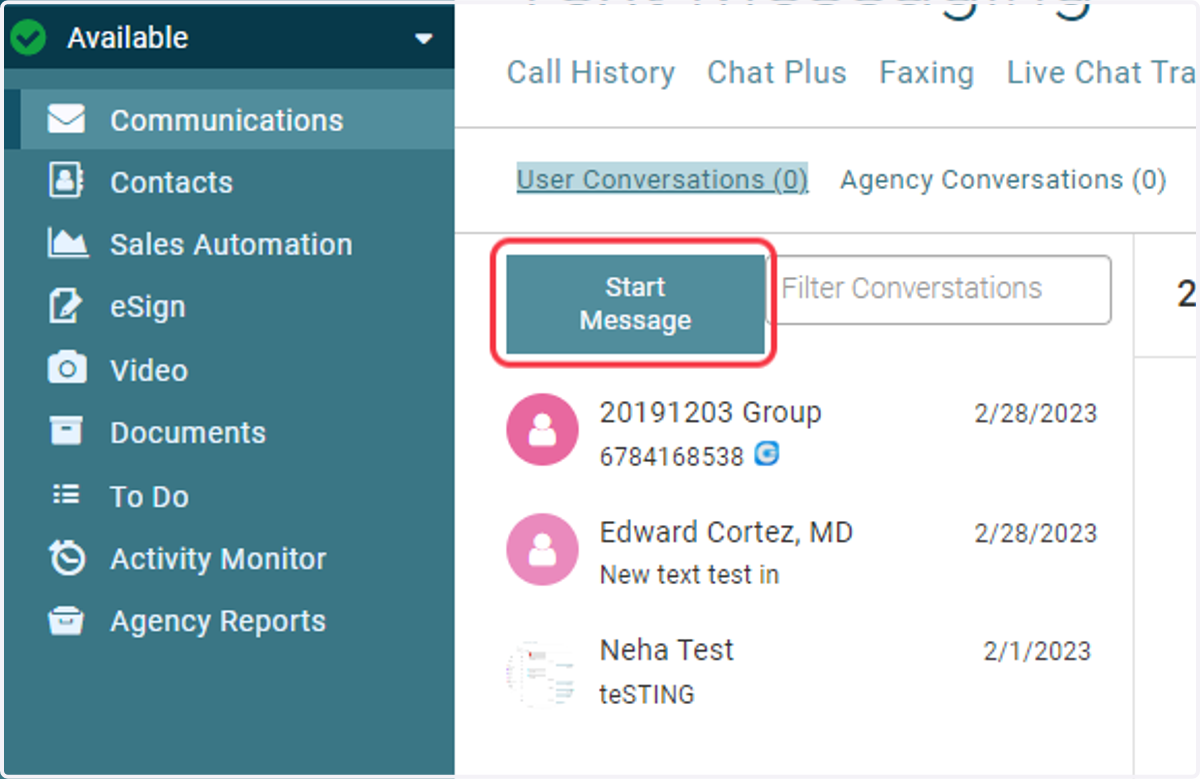This screenshot has height=779, width=1200.
Task: Click the Communications envelope icon
Action: [x=67, y=120]
